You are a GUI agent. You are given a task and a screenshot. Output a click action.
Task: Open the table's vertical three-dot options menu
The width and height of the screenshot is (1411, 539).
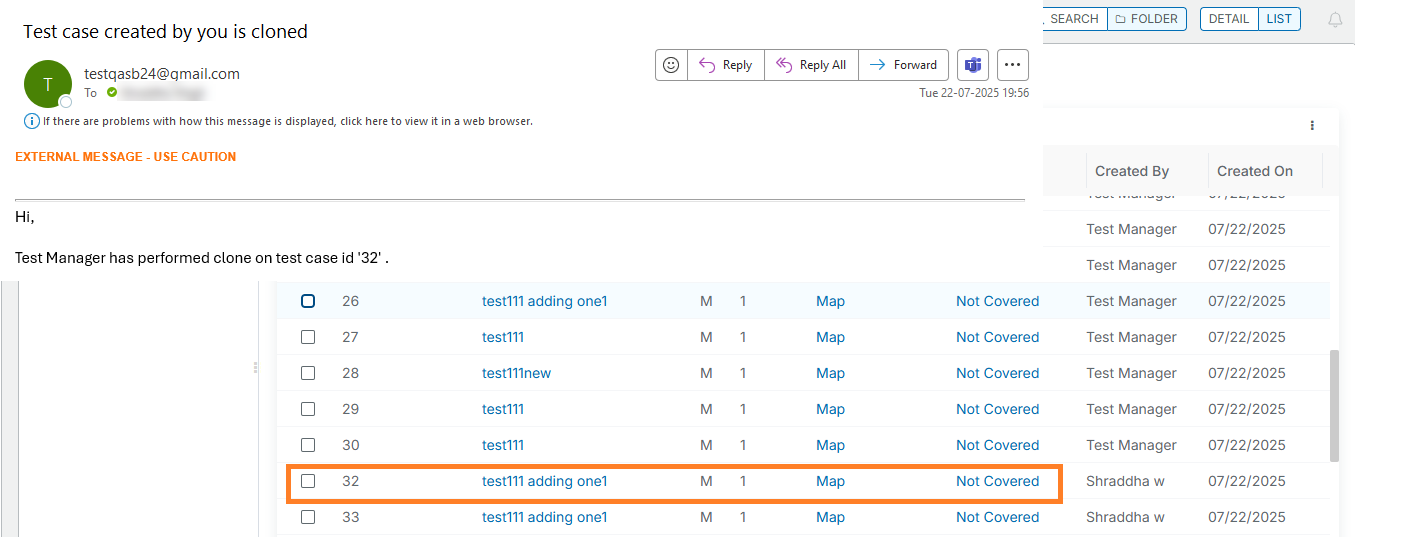pos(1312,126)
